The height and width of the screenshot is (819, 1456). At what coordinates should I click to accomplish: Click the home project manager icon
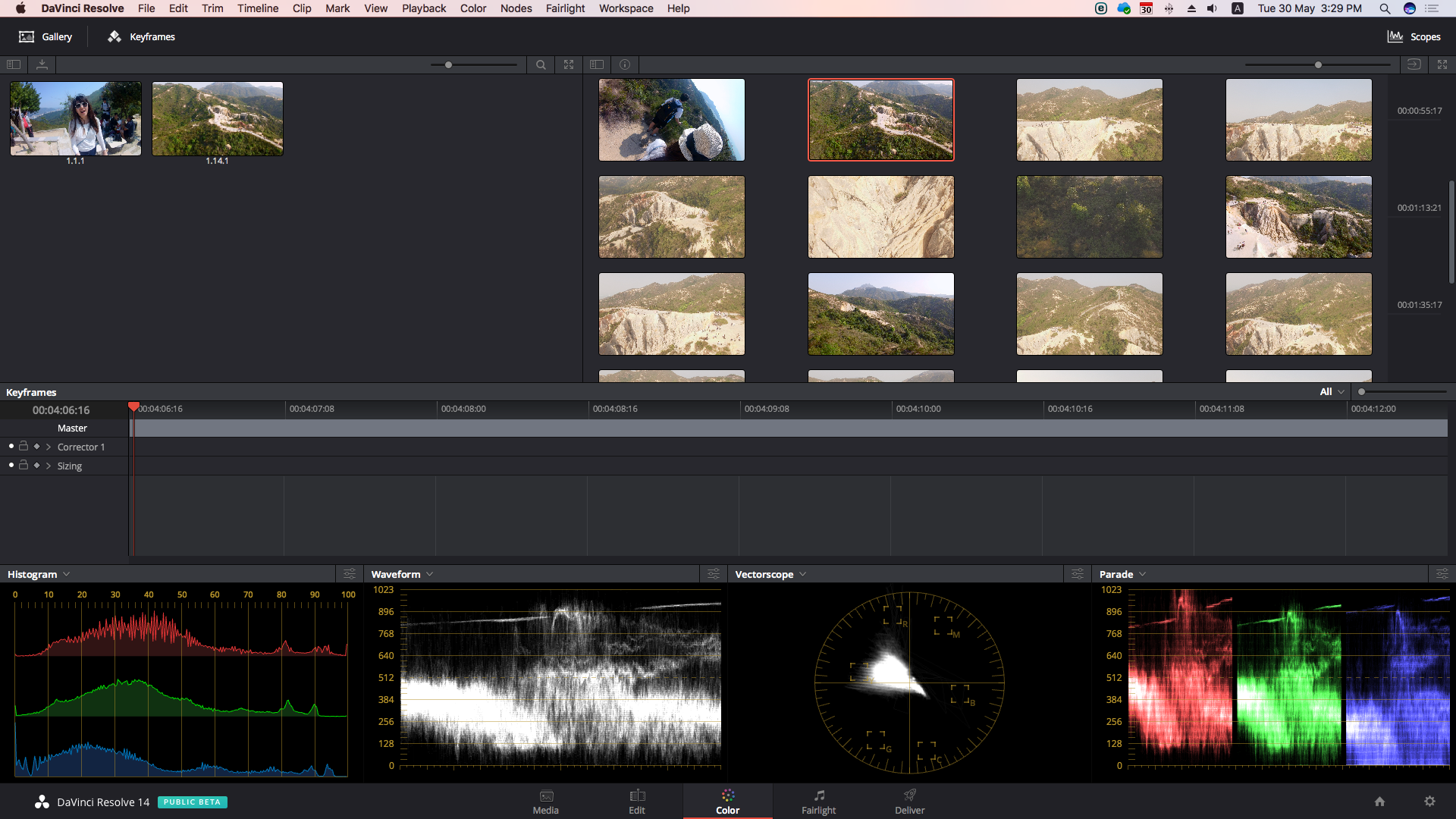tap(1379, 802)
